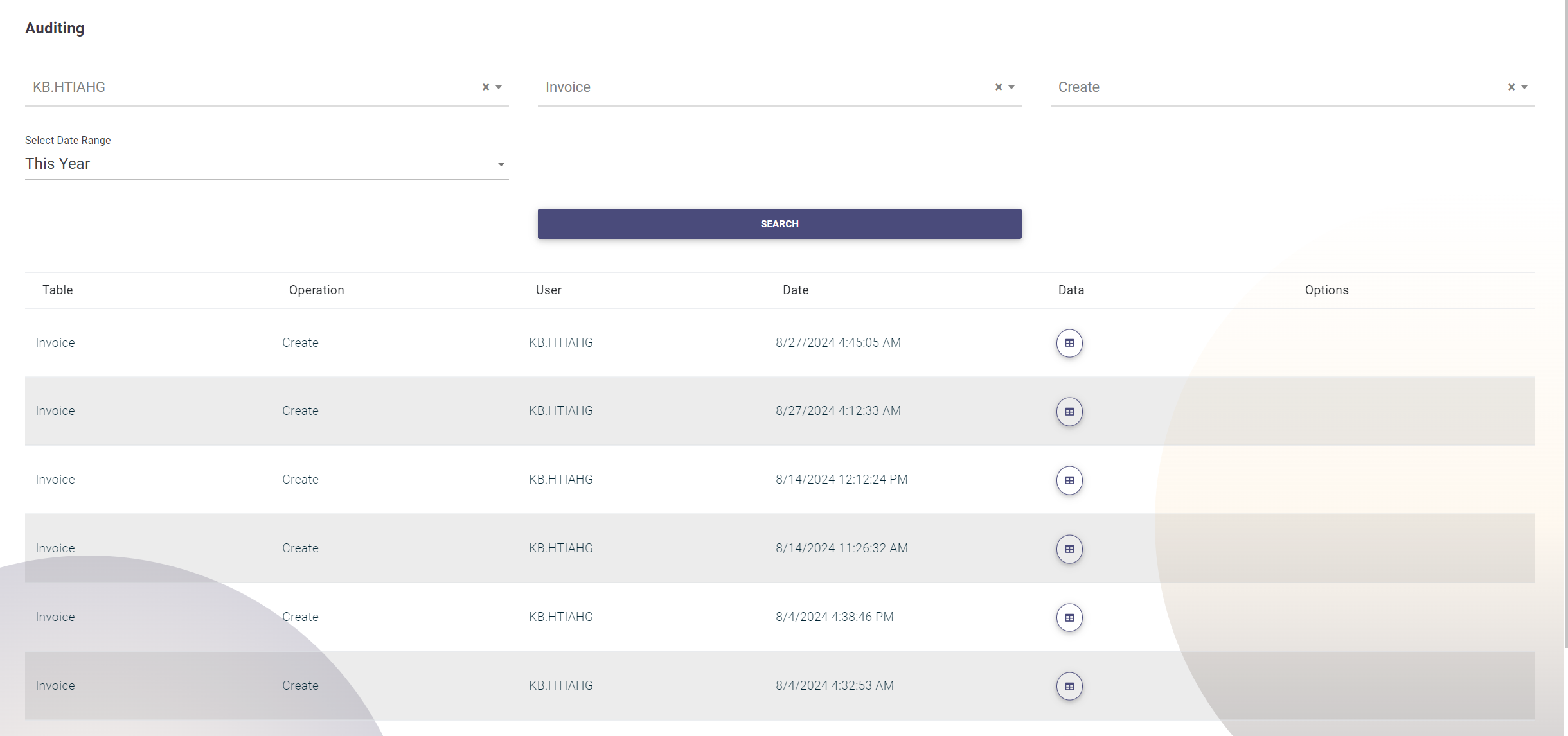
Task: Click the Operation column header
Action: (316, 290)
